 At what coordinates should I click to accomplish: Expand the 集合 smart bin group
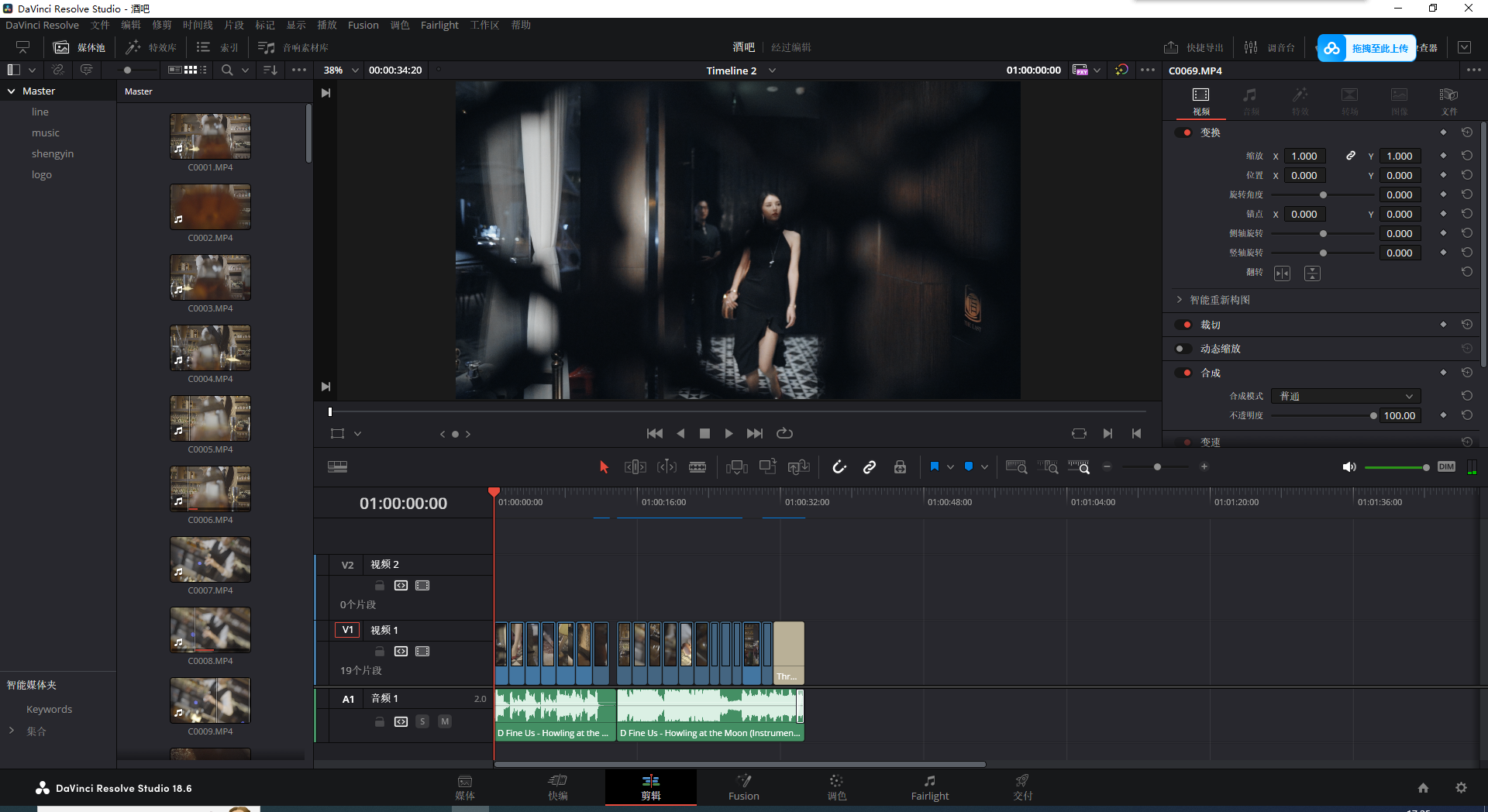(x=12, y=730)
